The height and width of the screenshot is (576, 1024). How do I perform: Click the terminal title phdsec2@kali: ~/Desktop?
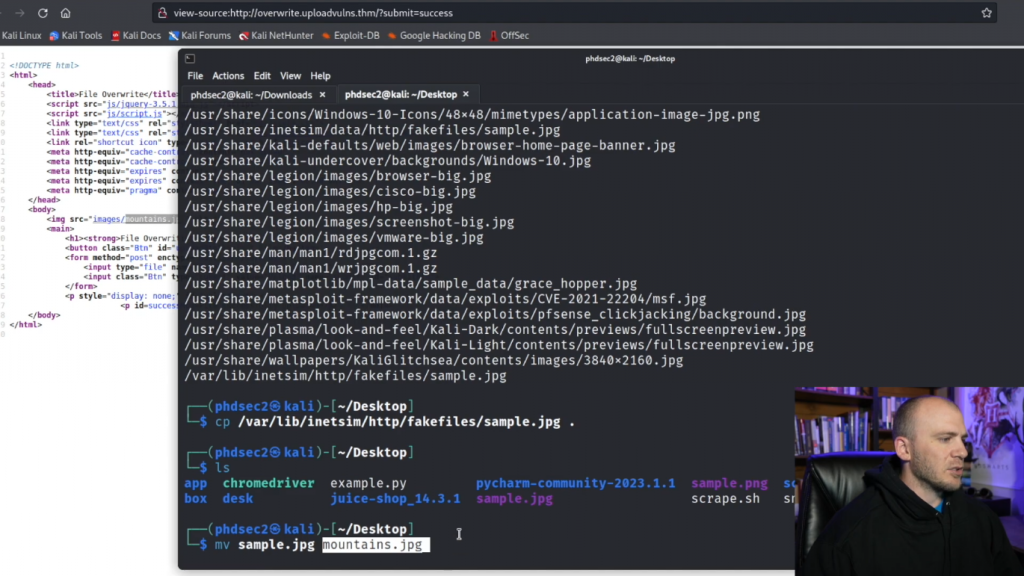630,58
